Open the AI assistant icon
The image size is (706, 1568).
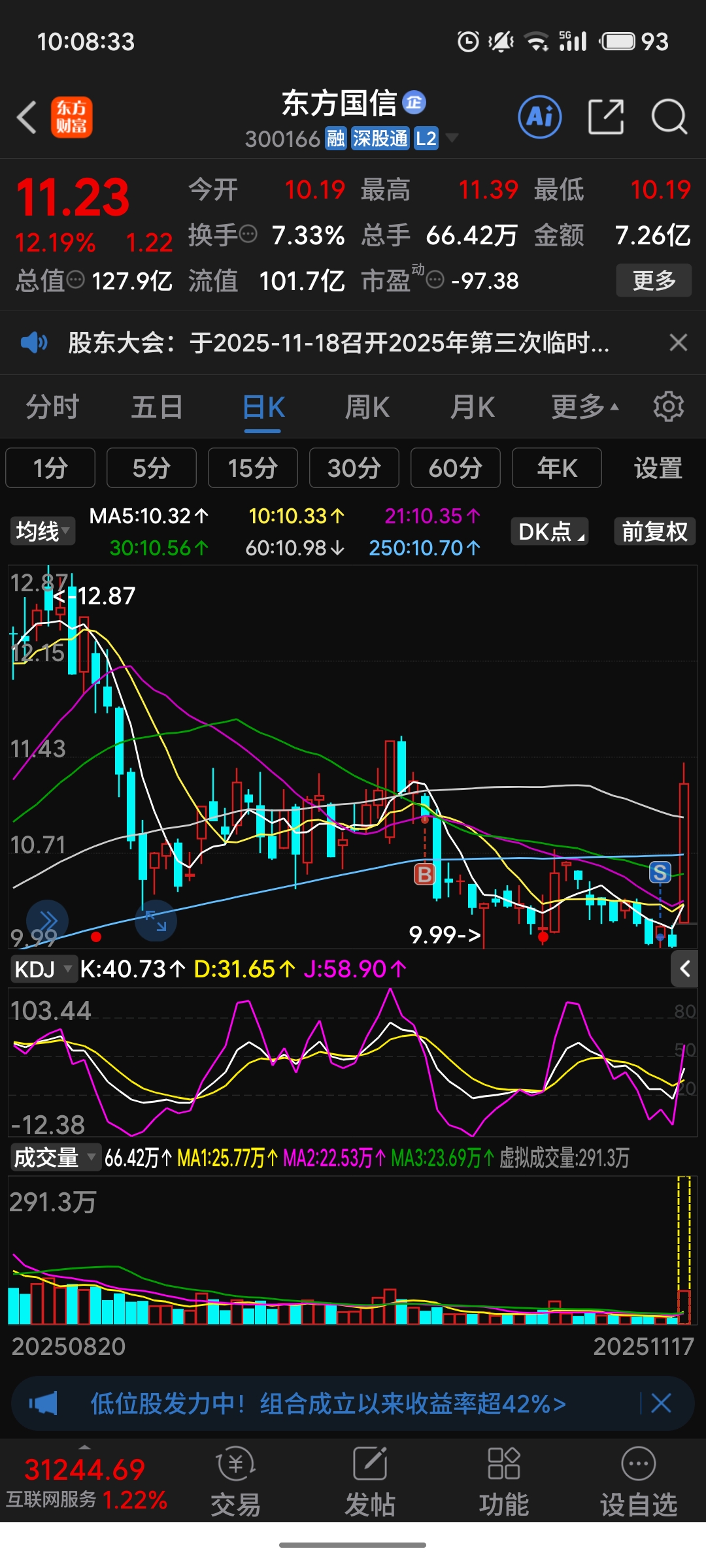tap(540, 117)
